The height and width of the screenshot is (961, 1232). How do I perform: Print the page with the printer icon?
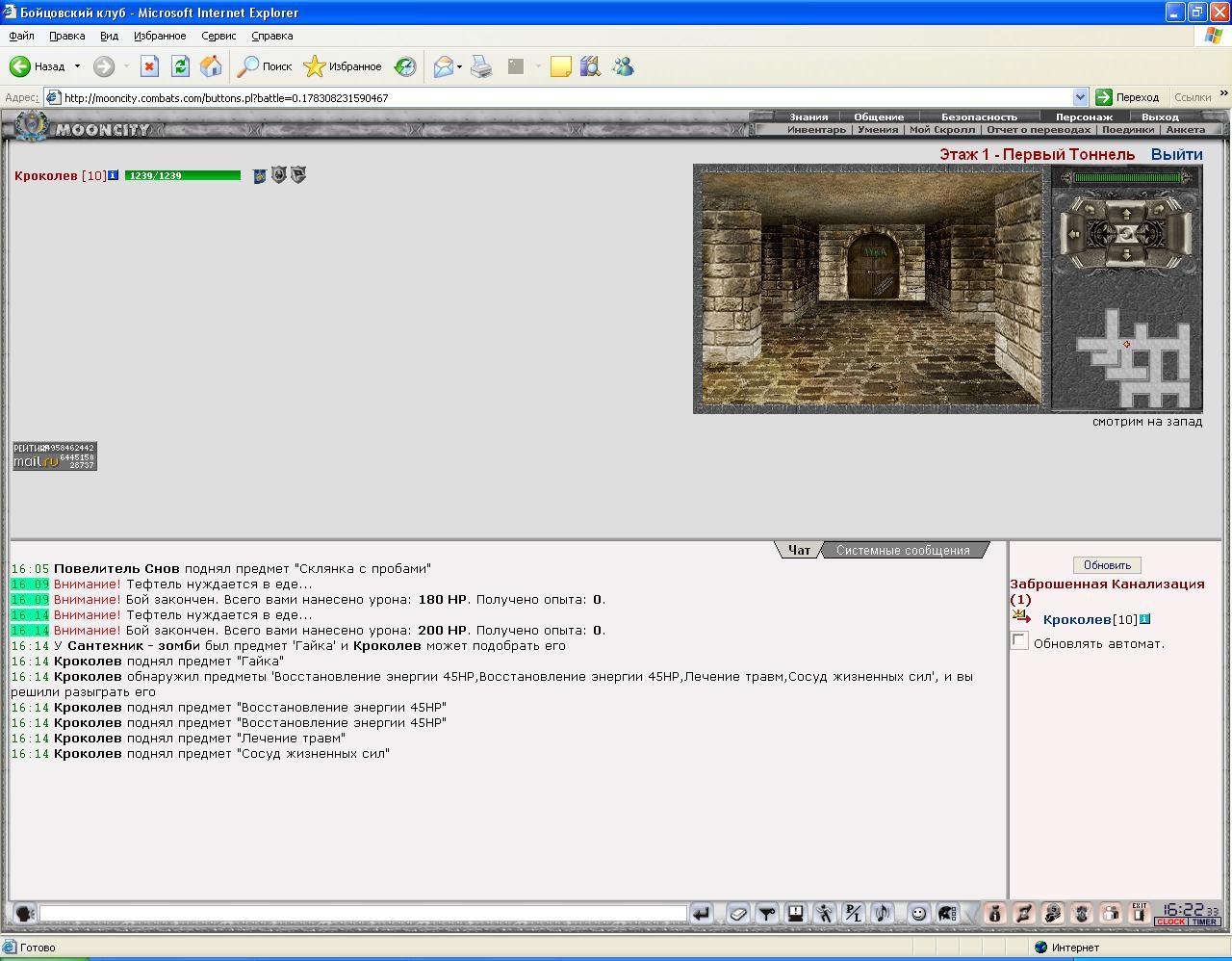click(481, 66)
